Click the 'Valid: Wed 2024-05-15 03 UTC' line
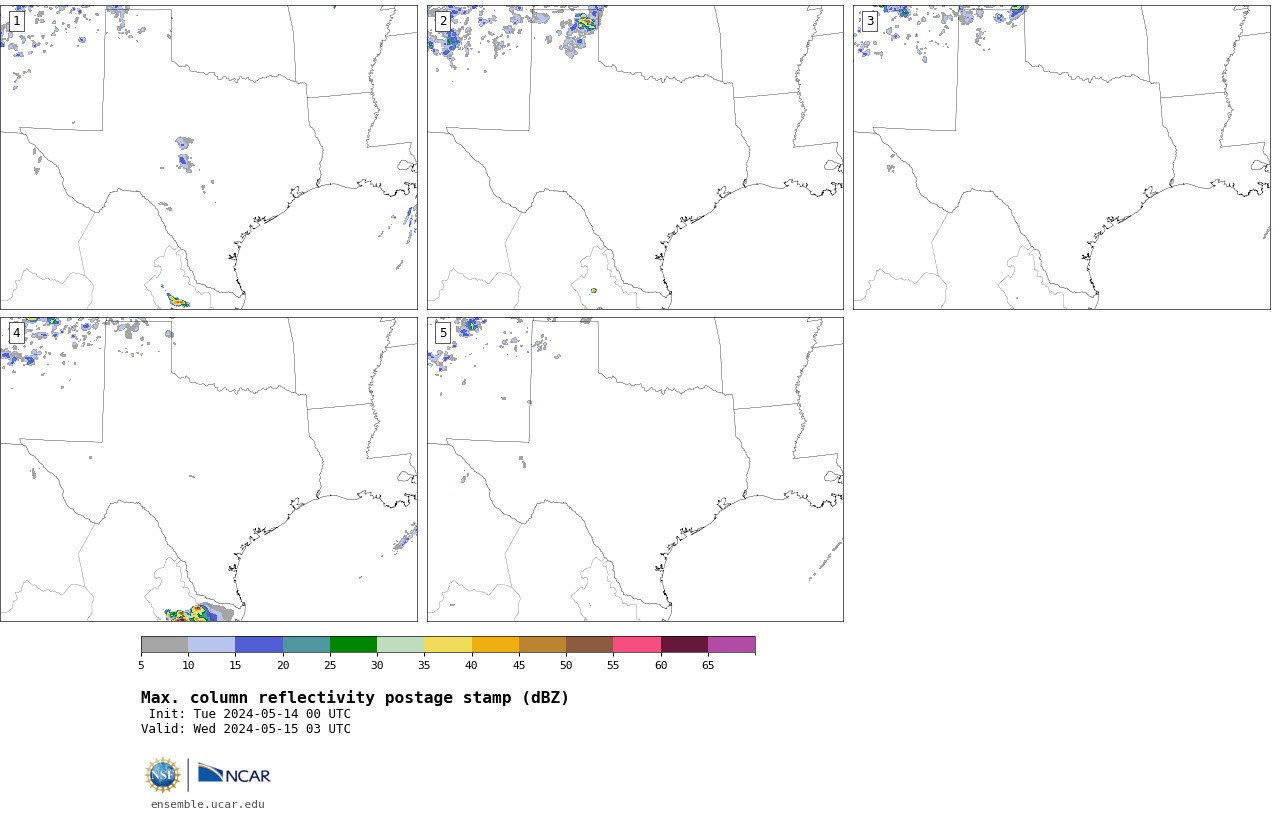 [x=246, y=729]
